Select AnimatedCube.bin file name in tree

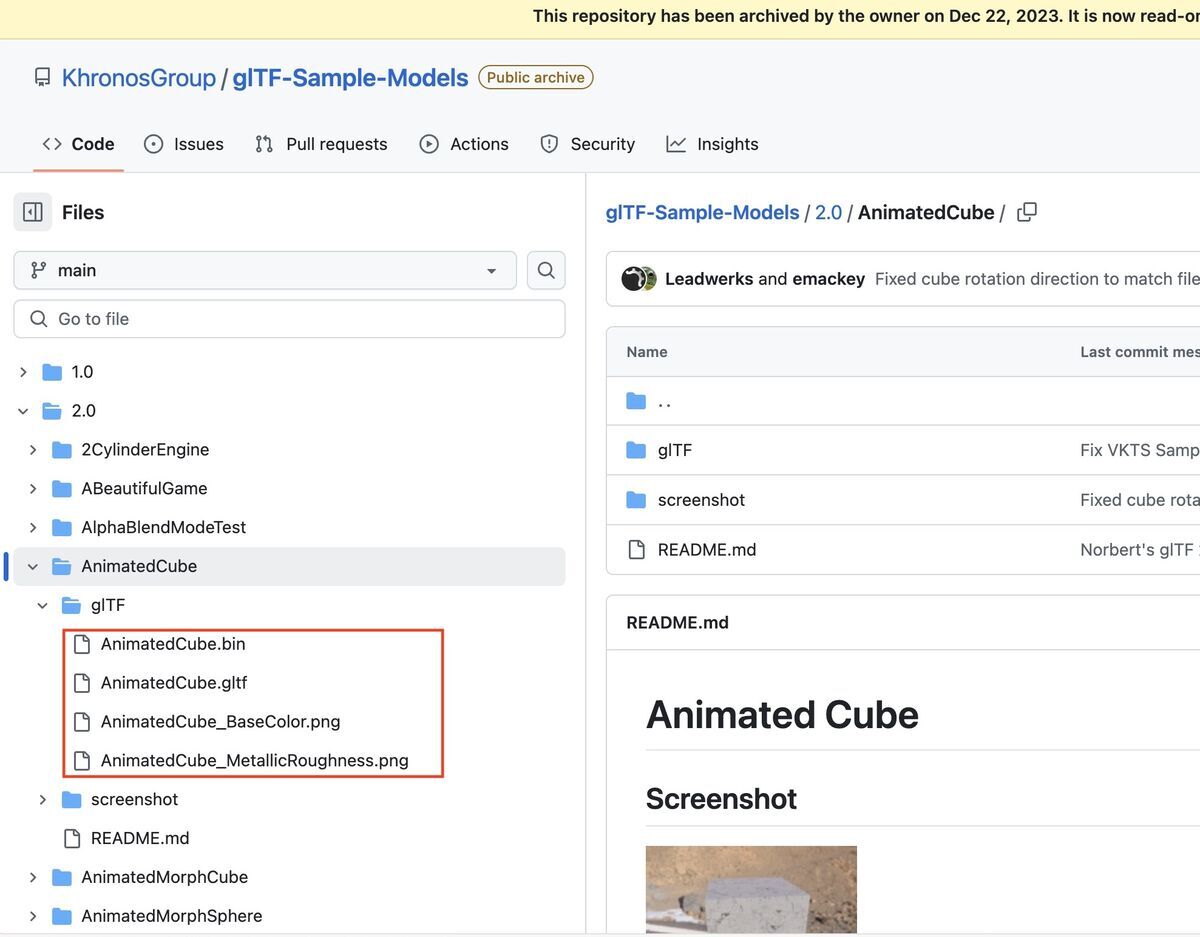point(173,644)
